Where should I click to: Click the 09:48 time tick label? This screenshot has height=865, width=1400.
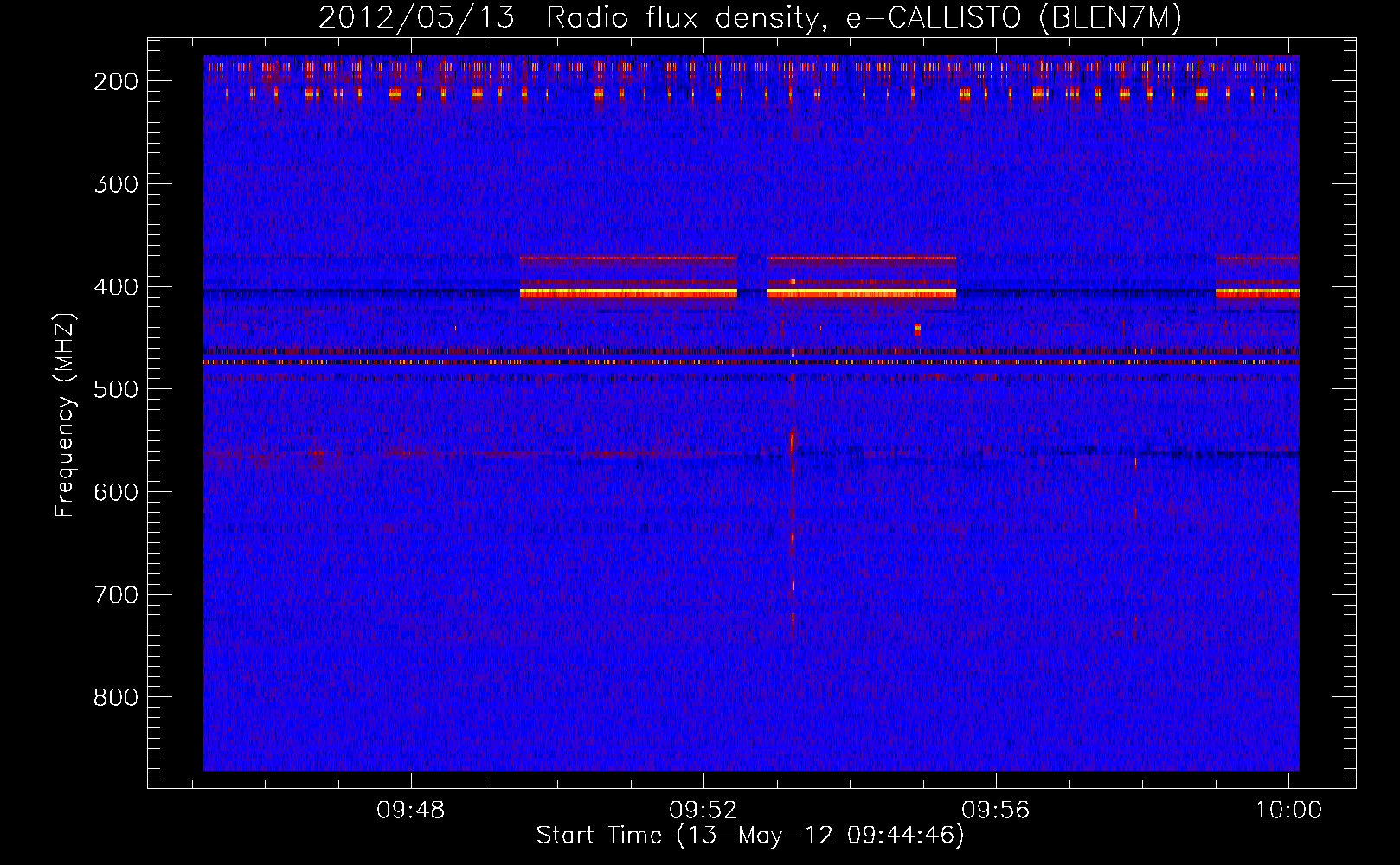point(411,811)
